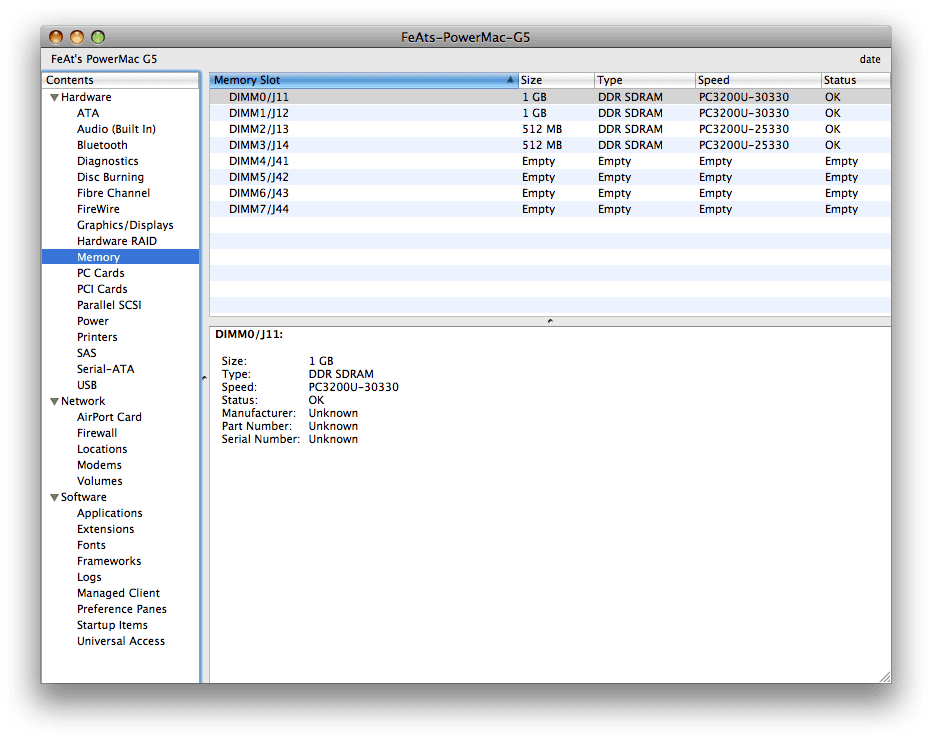Screen dimensions: 932x739
Task: Select Preference Panes item
Action: [121, 609]
